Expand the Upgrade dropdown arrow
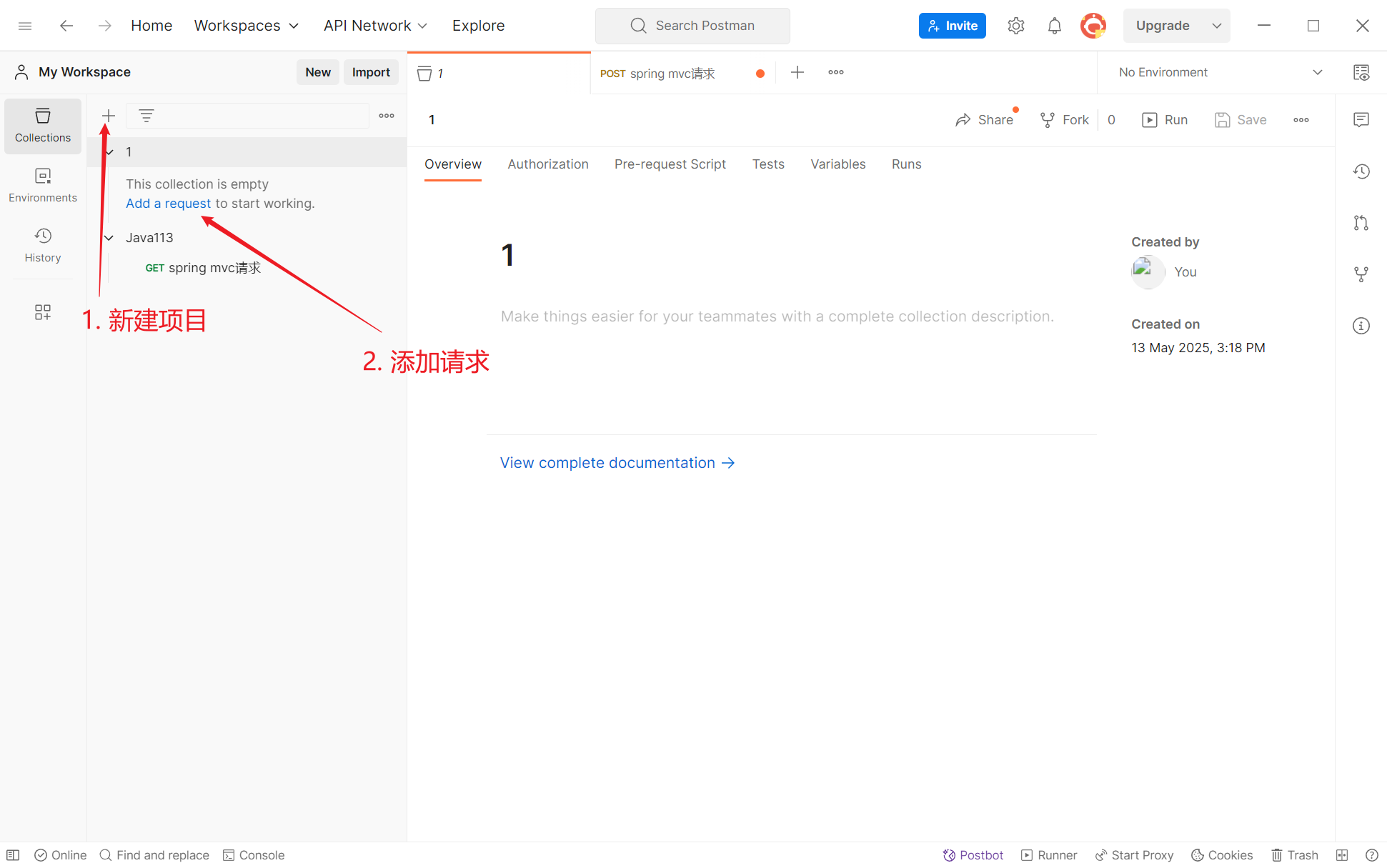This screenshot has width=1387, height=868. click(1216, 26)
